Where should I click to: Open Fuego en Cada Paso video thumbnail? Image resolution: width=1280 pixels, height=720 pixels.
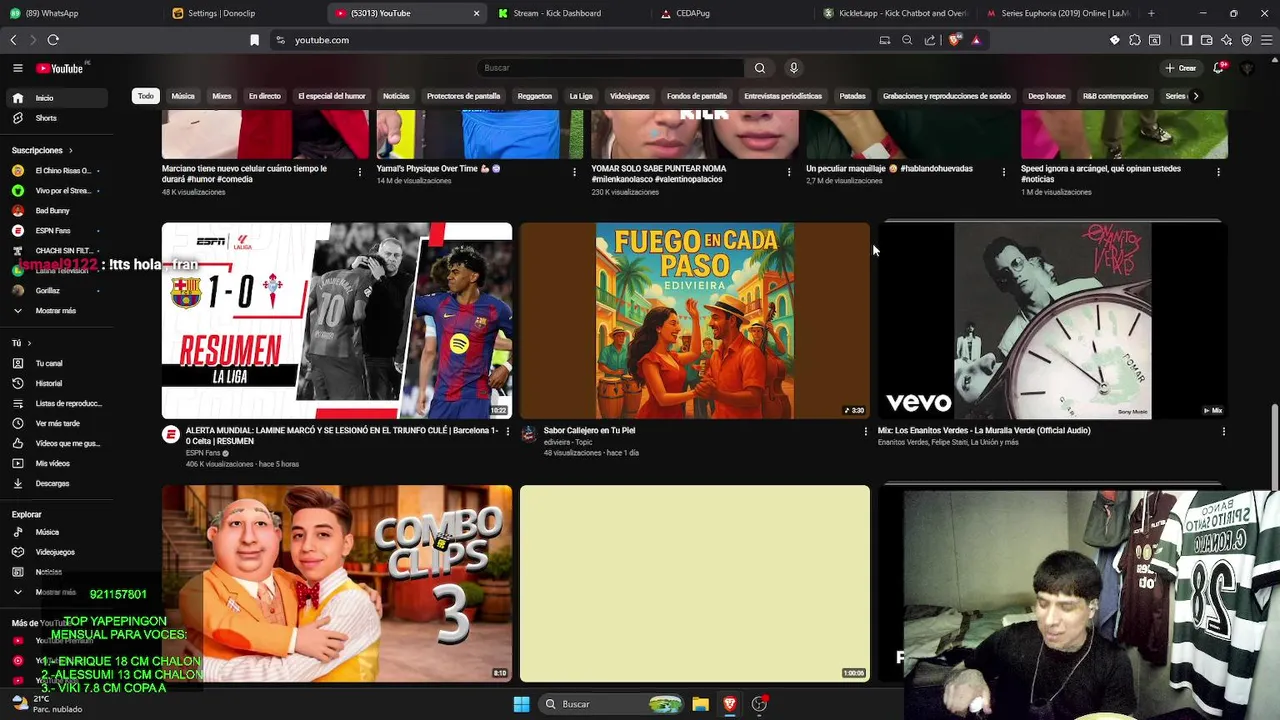[695, 320]
